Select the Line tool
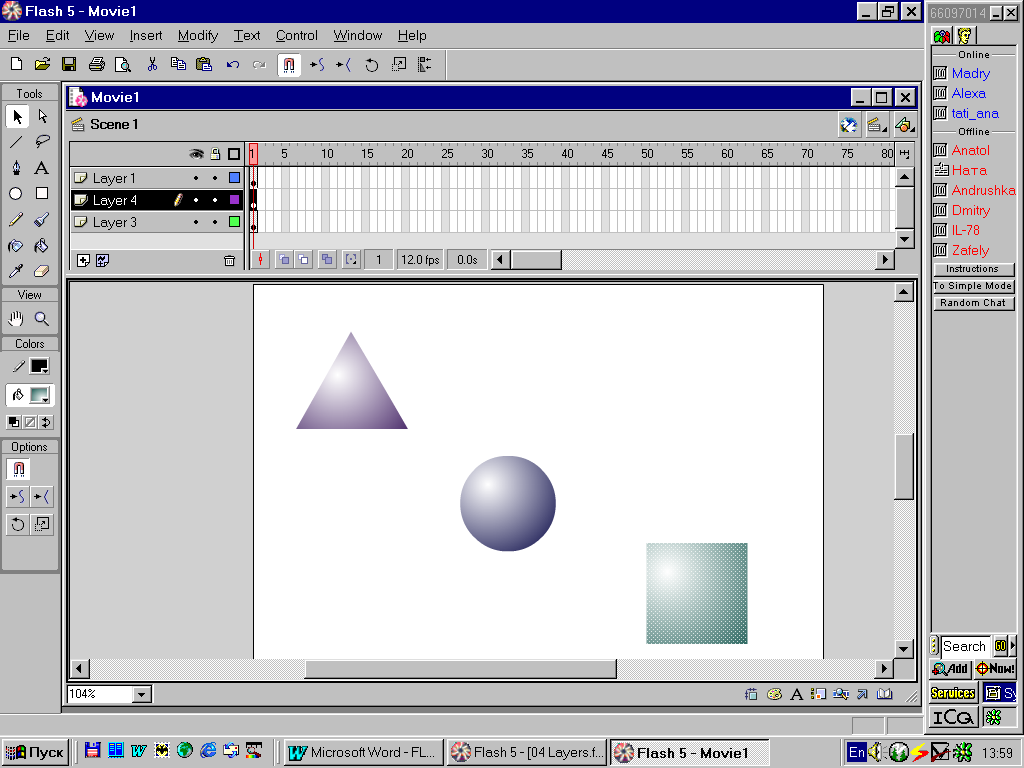Screen dimensions: 1024x768 (17, 142)
